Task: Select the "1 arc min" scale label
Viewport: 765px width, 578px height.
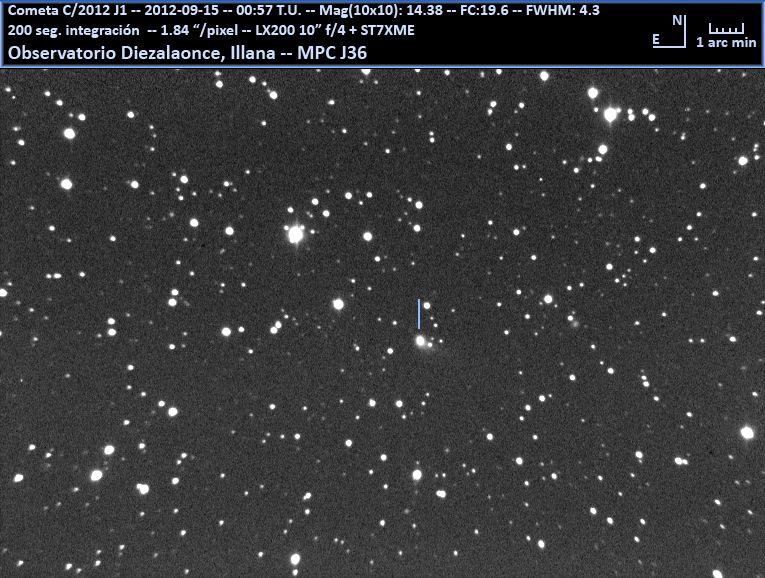Action: tap(726, 42)
